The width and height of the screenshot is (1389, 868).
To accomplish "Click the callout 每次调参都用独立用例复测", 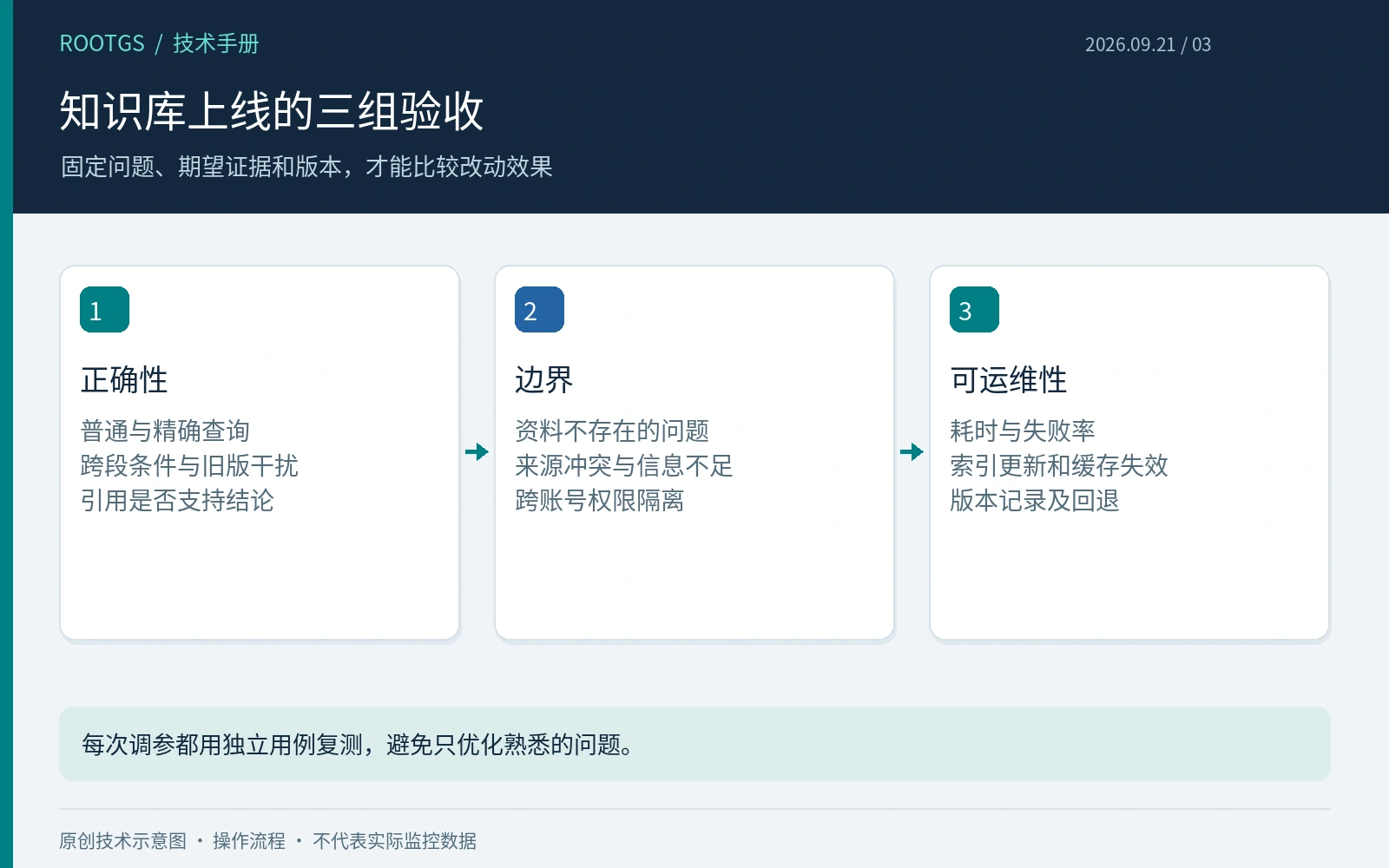I will click(694, 744).
